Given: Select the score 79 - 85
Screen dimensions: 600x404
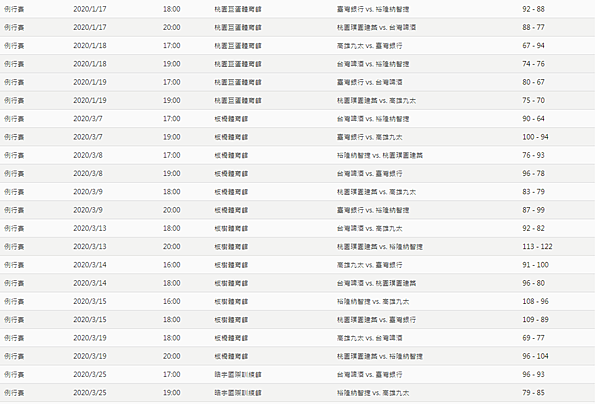Looking at the screenshot, I should pyautogui.click(x=533, y=393).
